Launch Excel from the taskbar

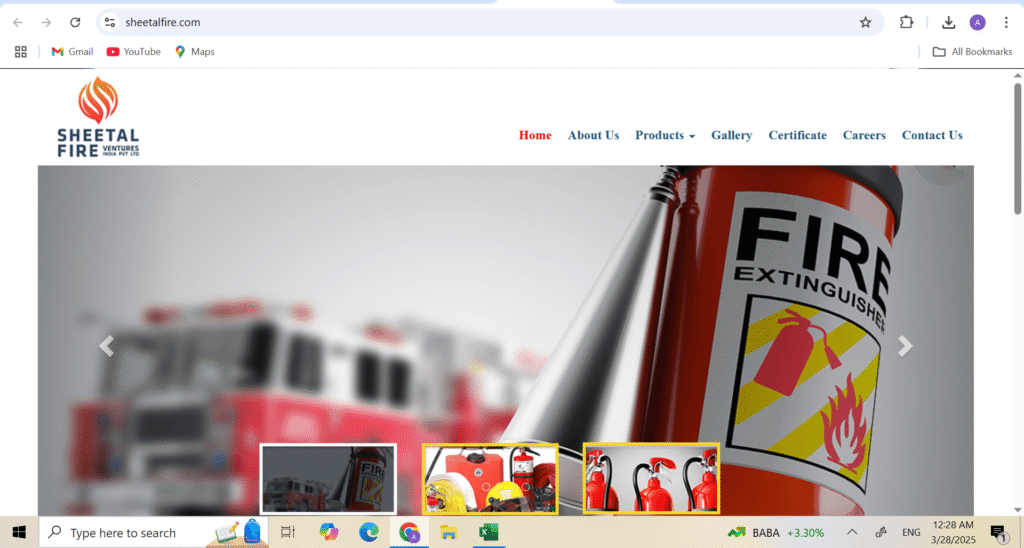click(x=488, y=532)
